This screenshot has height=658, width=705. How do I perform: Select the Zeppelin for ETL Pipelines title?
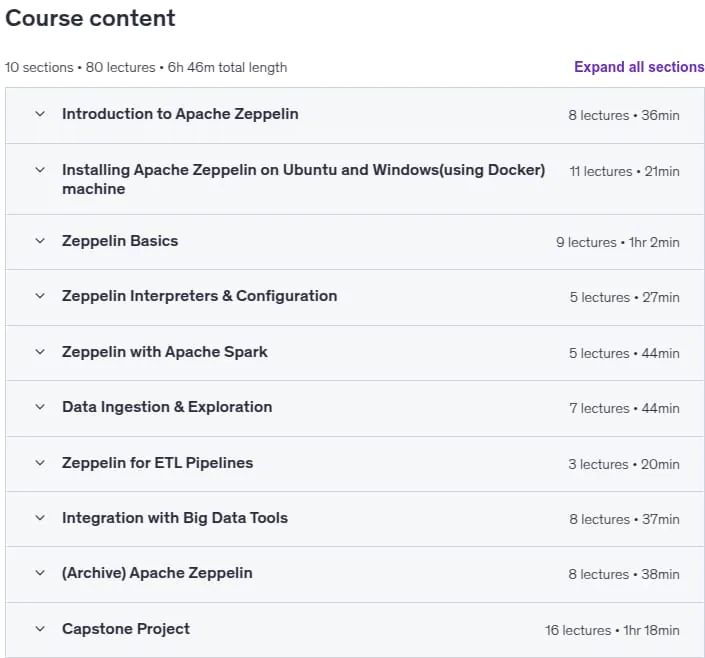pyautogui.click(x=157, y=463)
